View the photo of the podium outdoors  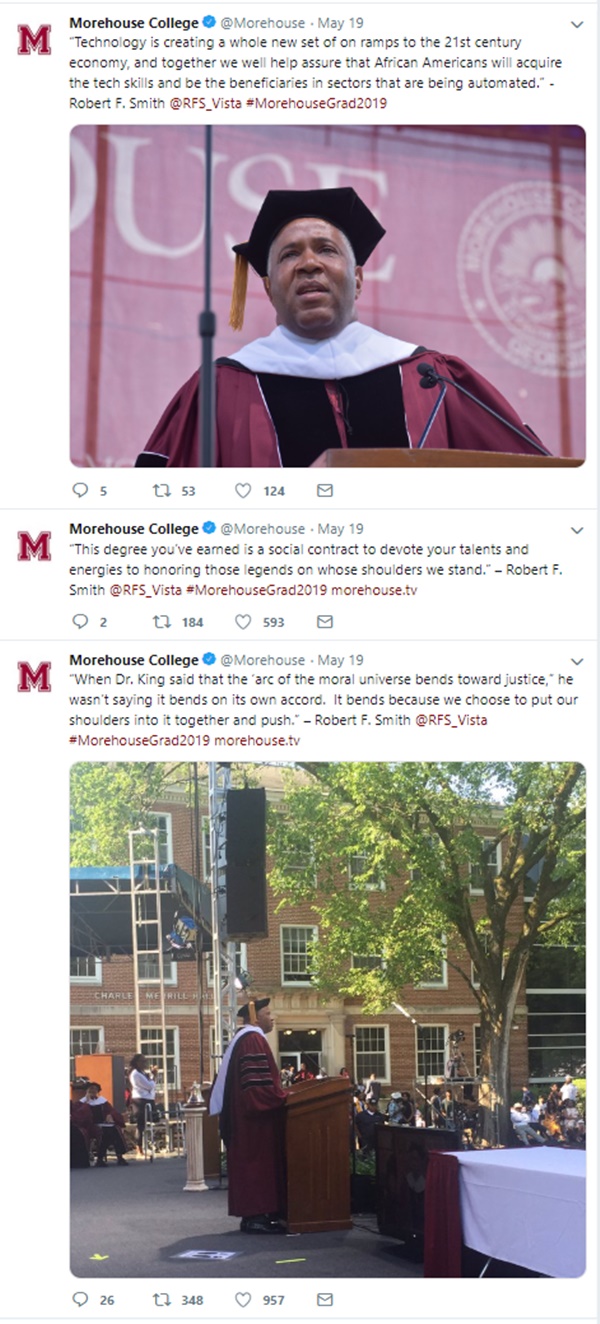(327, 1020)
